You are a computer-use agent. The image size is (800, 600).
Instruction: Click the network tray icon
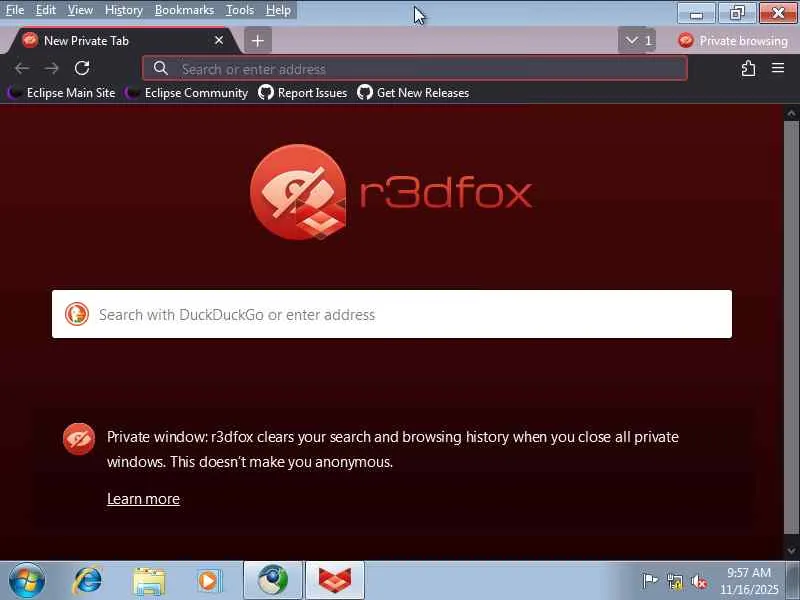coord(674,581)
